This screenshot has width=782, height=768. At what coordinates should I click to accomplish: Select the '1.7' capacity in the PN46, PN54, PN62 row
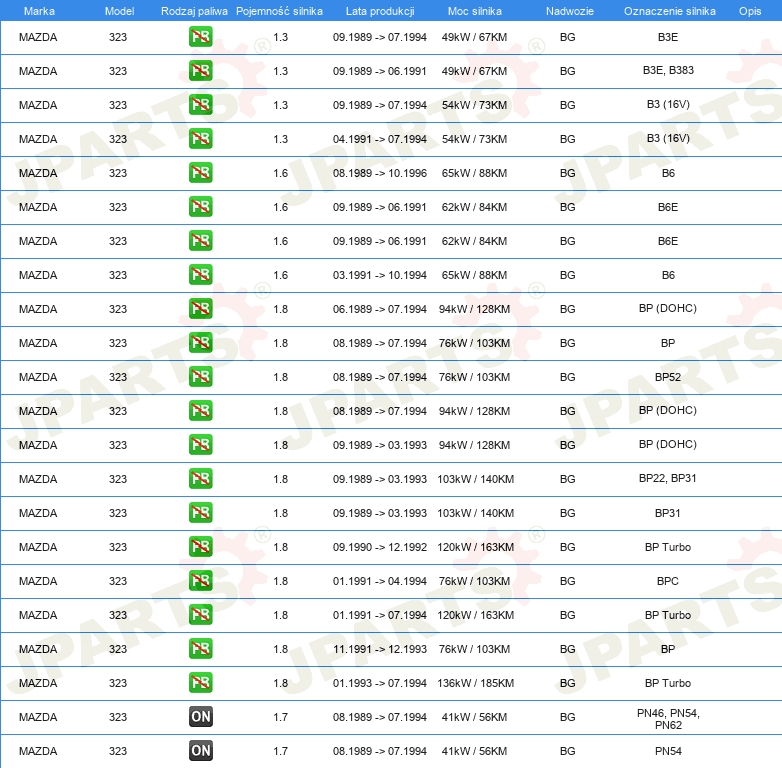tap(281, 717)
